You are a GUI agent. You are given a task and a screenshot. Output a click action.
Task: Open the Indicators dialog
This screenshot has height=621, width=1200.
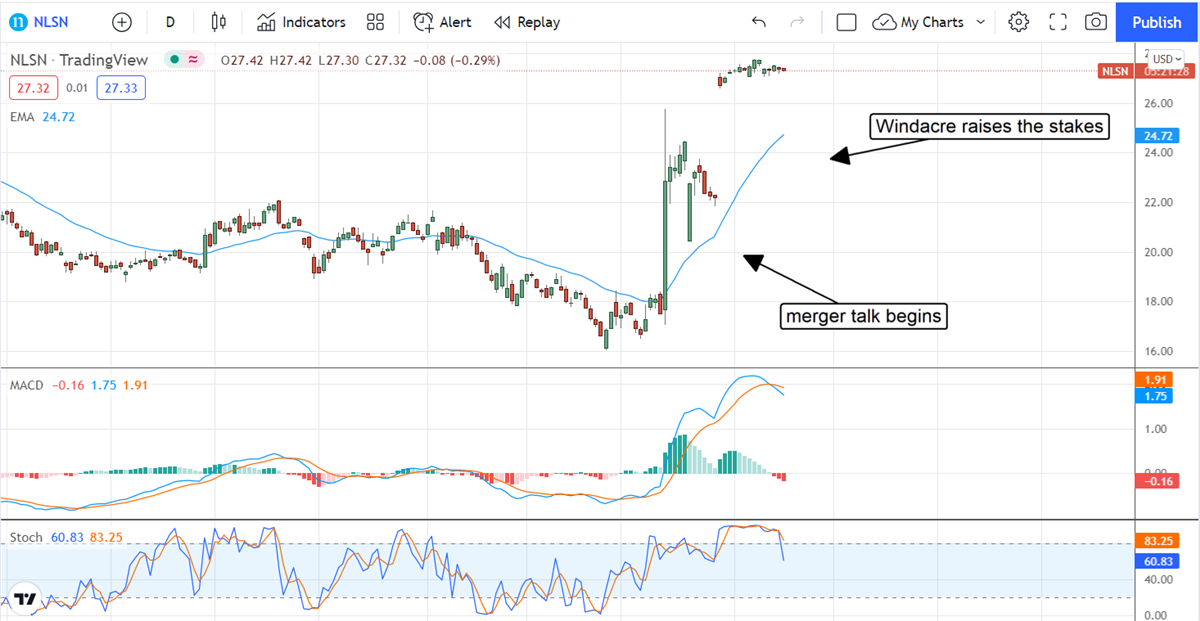coord(301,22)
